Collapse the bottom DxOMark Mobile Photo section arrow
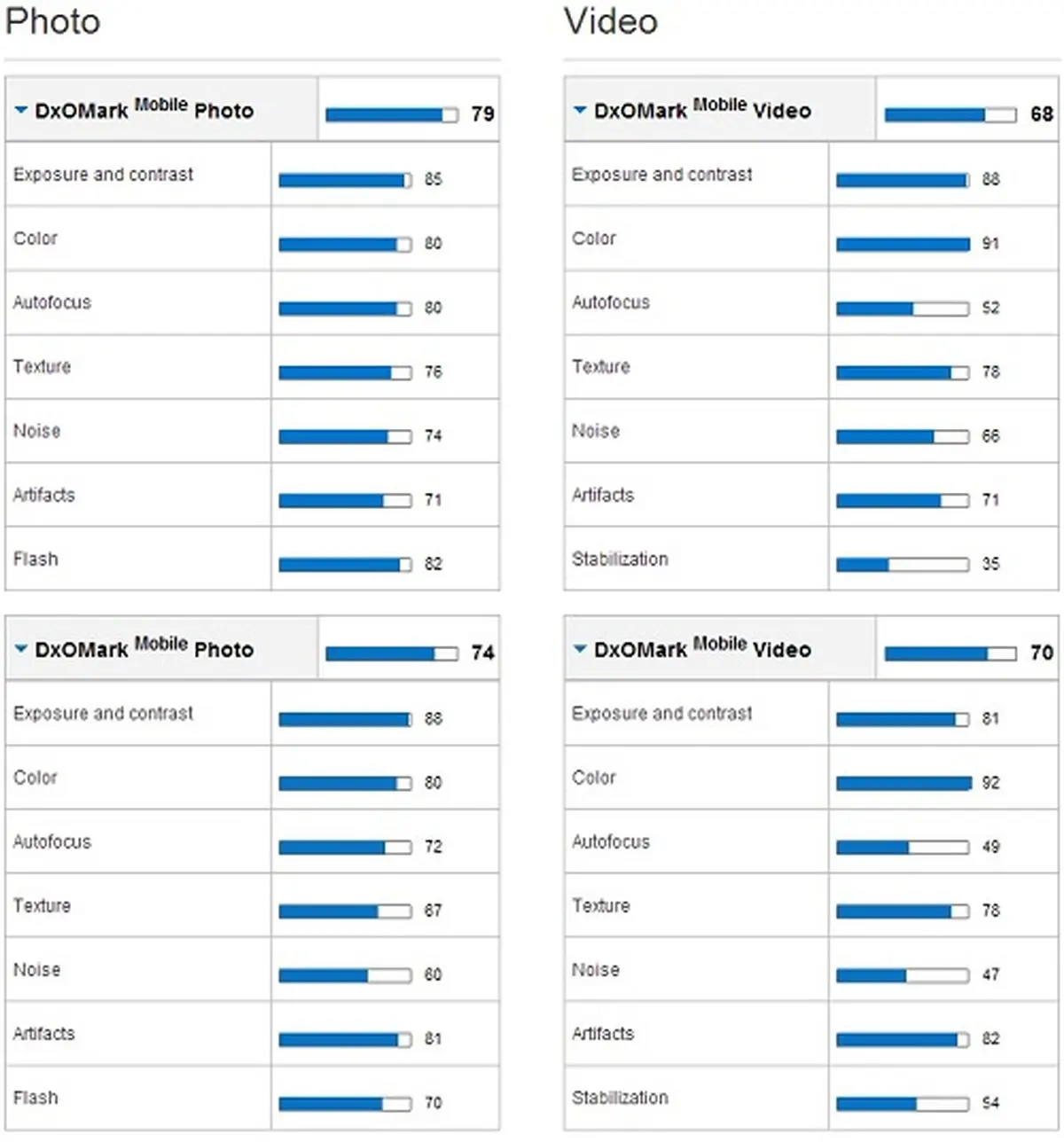Image resolution: width=1064 pixels, height=1142 pixels. pos(21,649)
